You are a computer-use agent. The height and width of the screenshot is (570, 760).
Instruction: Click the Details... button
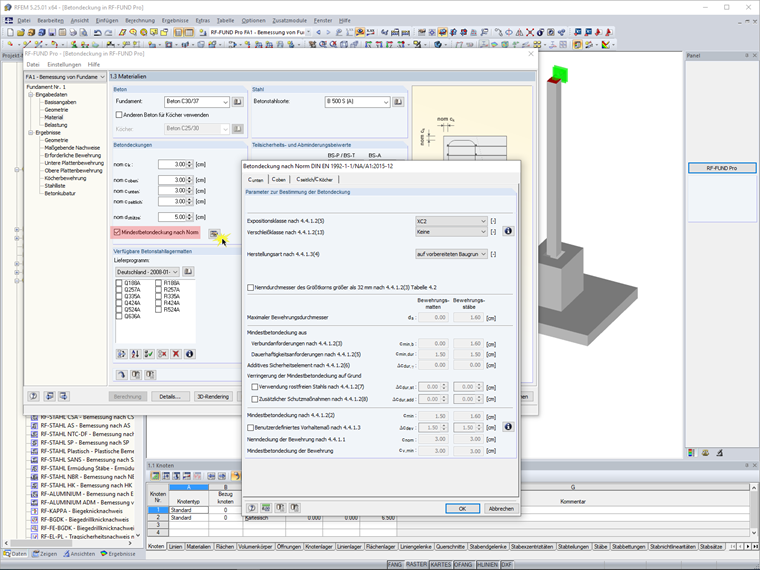170,396
